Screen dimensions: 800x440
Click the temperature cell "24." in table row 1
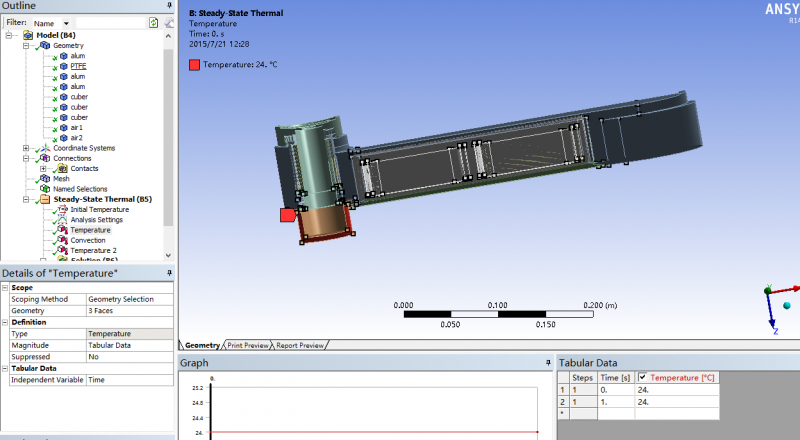[x=677, y=390]
